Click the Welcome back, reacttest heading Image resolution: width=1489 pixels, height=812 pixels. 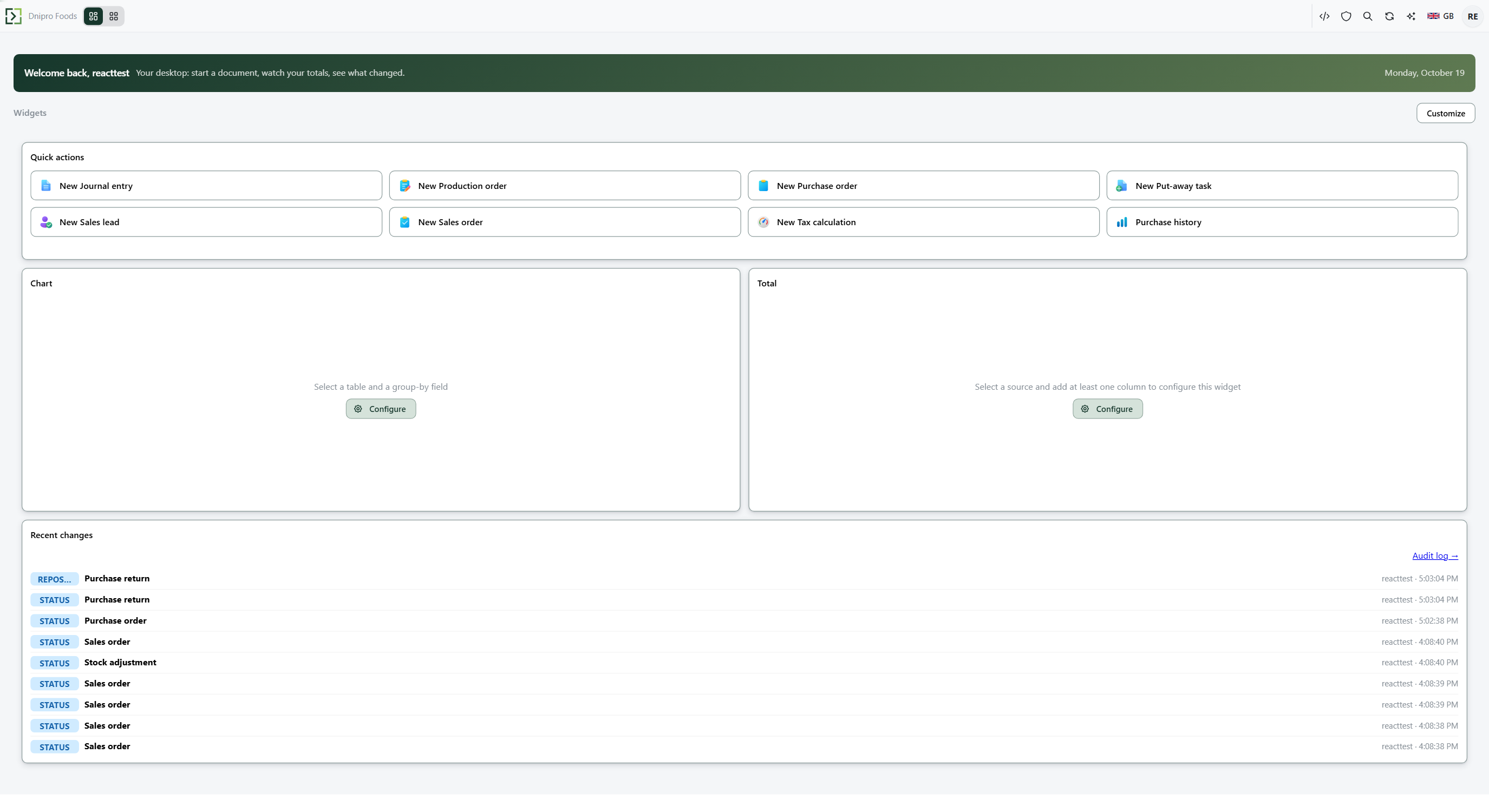click(x=77, y=73)
